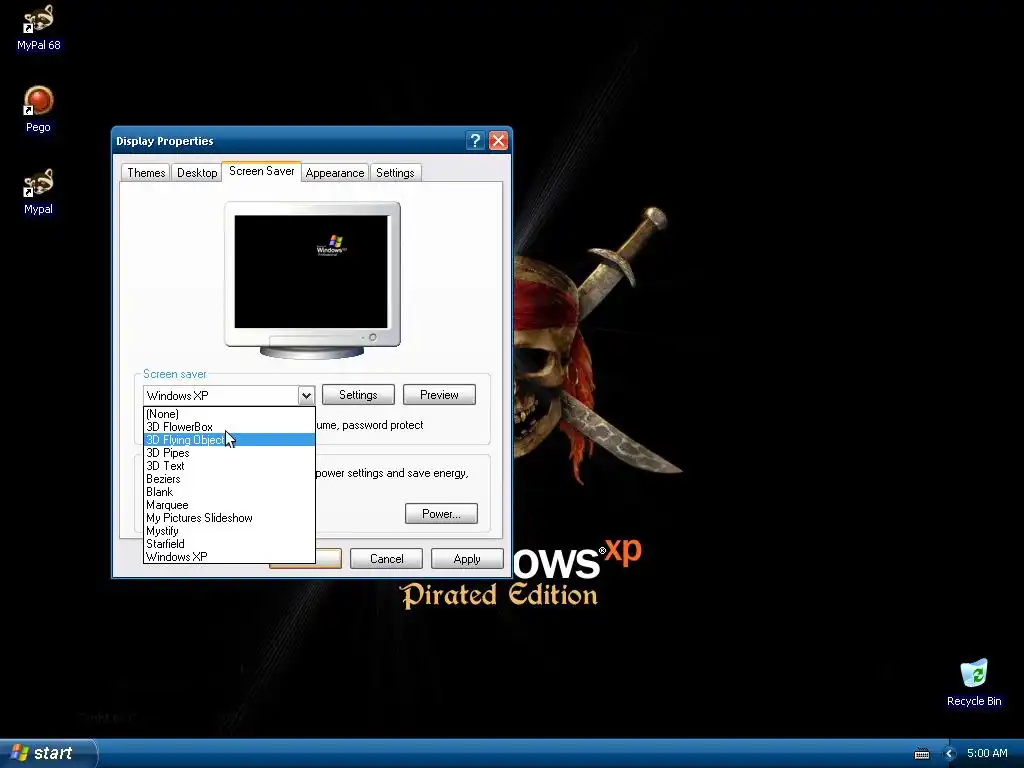
Task: Select 3D Flying Objects option
Action: pyautogui.click(x=229, y=440)
